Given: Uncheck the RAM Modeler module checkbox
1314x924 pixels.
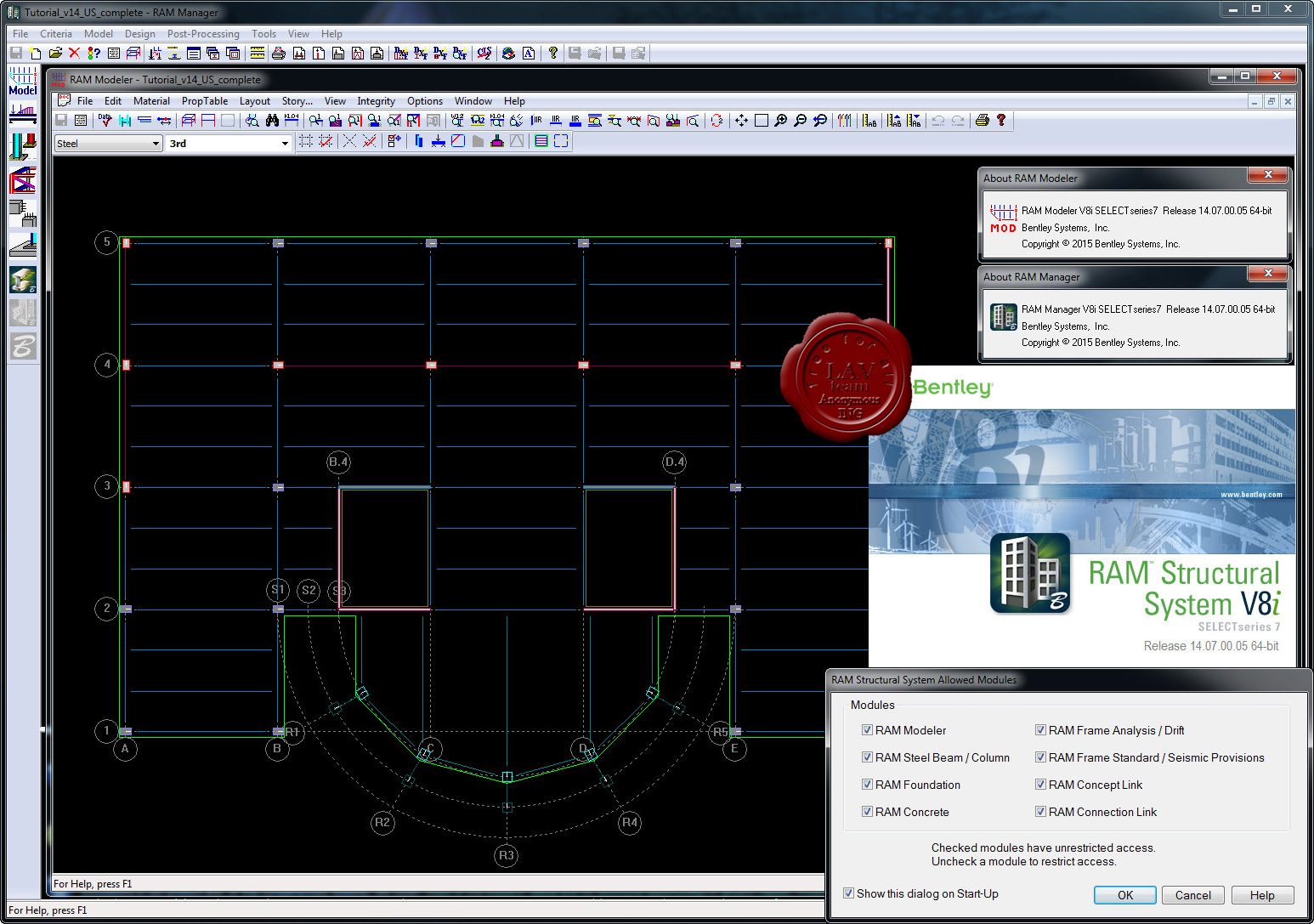Looking at the screenshot, I should click(x=867, y=730).
